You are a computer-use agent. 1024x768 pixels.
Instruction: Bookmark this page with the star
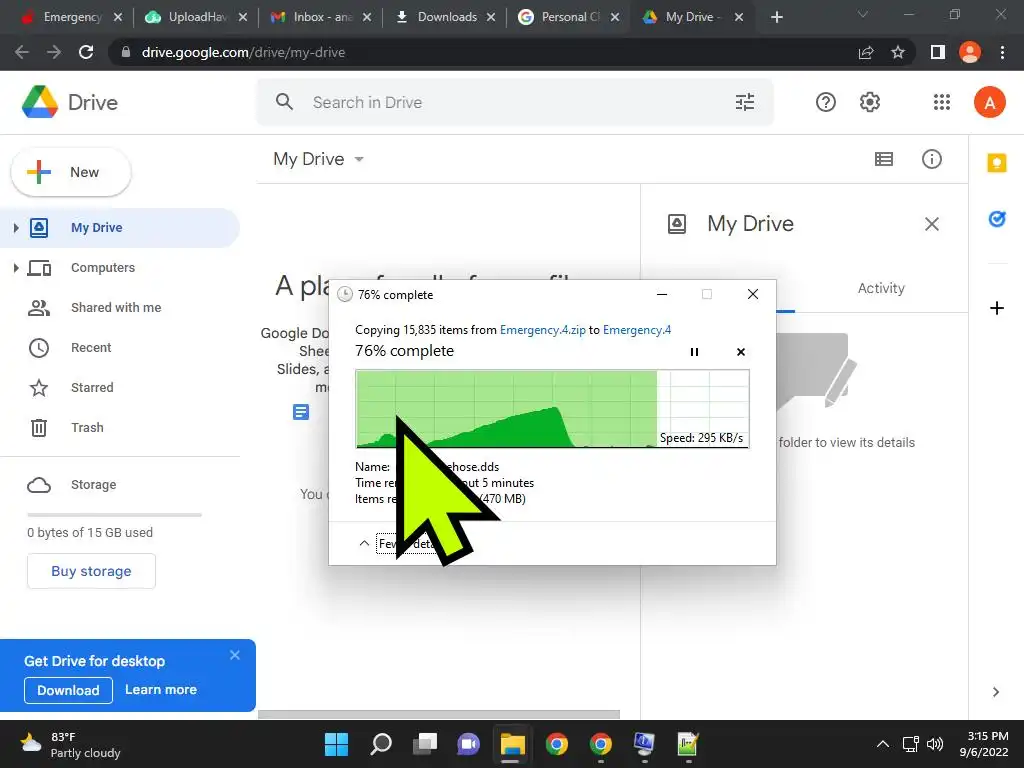(x=898, y=52)
